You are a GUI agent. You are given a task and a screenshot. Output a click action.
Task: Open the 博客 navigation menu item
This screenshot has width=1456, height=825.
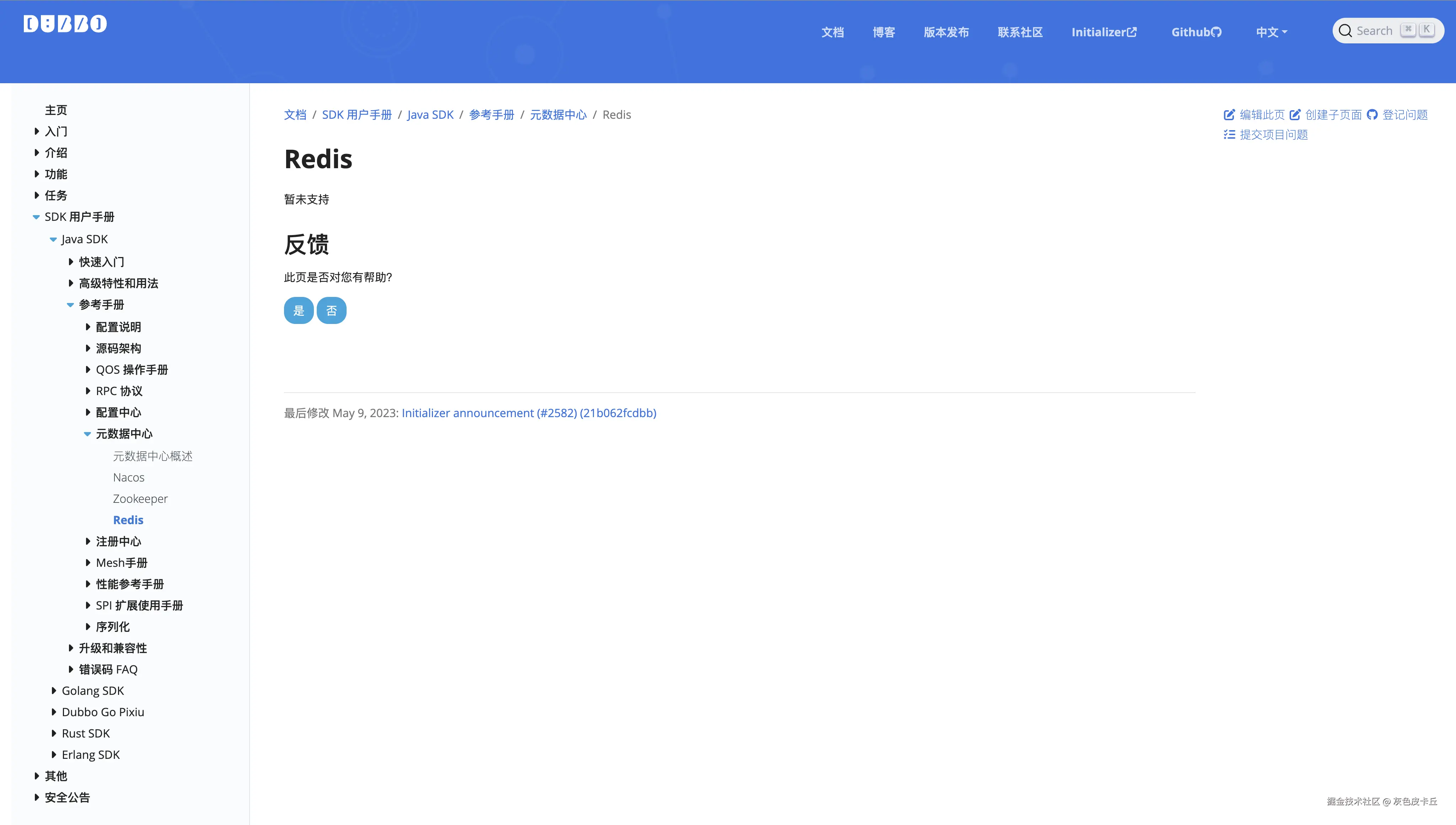(x=883, y=32)
